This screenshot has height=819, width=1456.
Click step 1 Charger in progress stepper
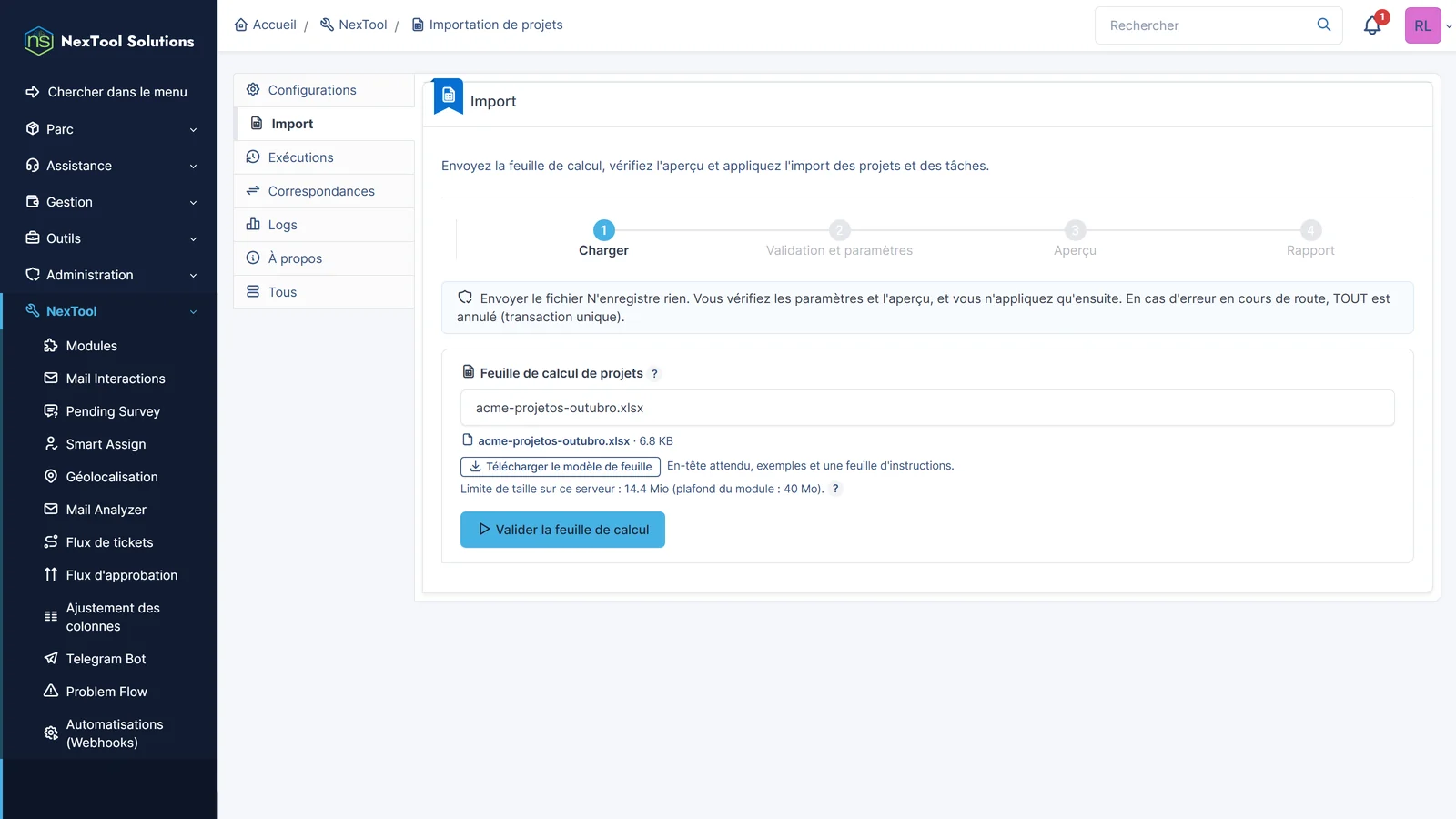pos(603,239)
